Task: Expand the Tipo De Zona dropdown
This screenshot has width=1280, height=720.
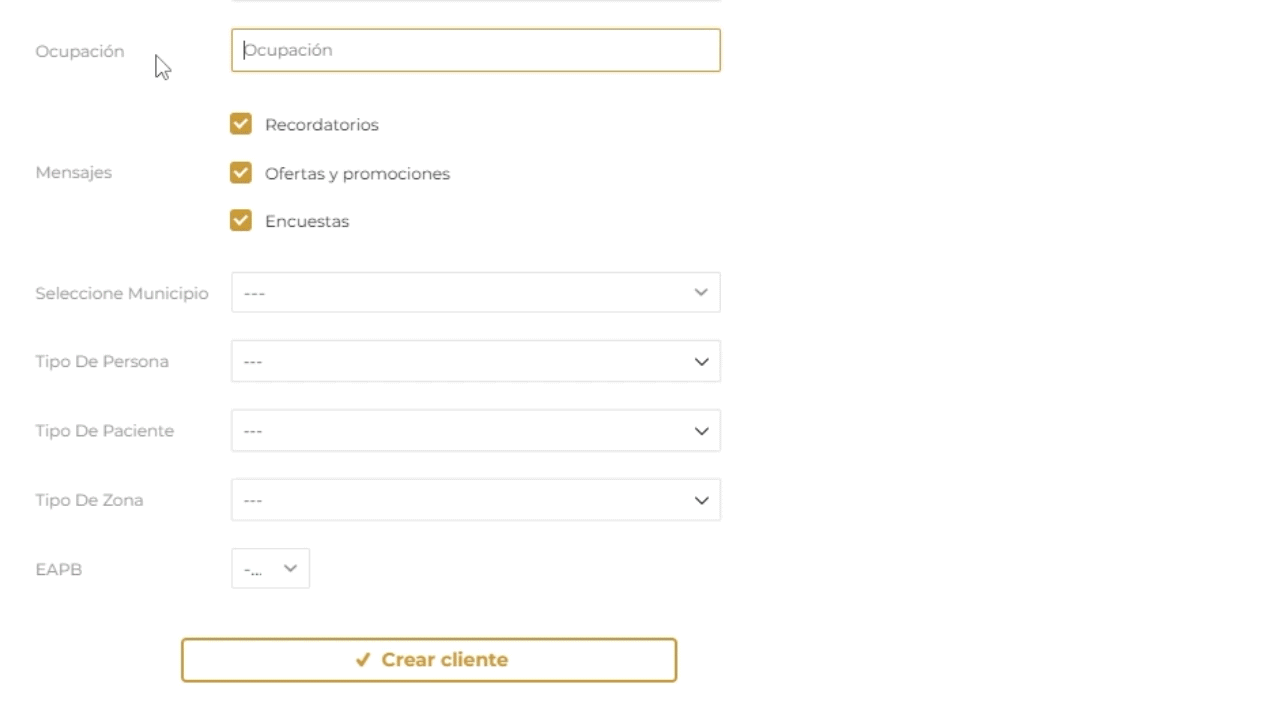Action: click(475, 500)
